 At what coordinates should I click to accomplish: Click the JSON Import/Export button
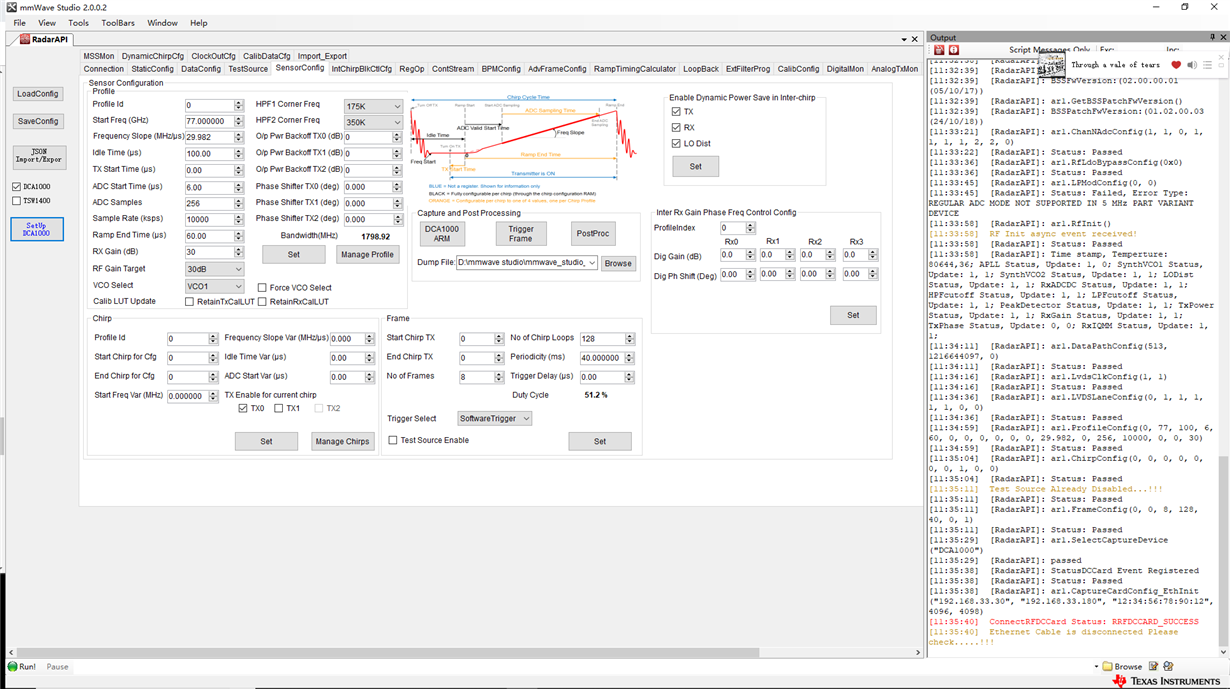tap(38, 156)
